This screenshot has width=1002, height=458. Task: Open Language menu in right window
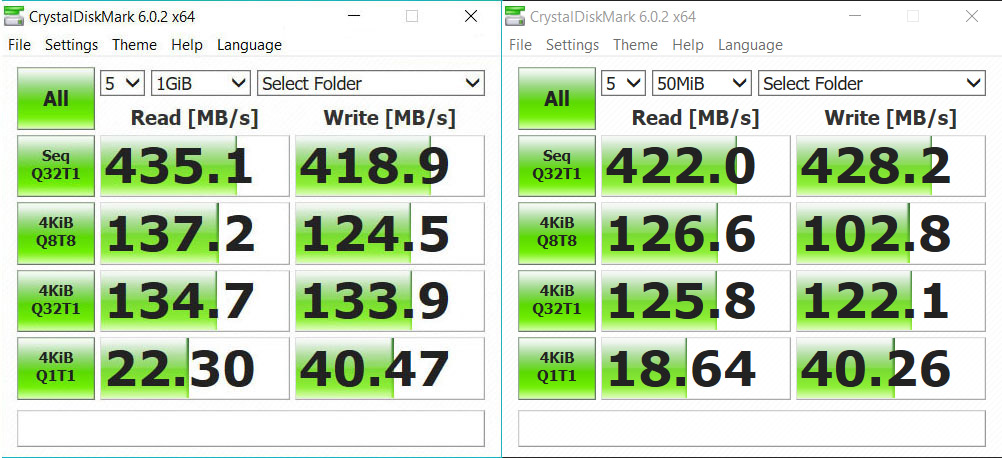(750, 45)
